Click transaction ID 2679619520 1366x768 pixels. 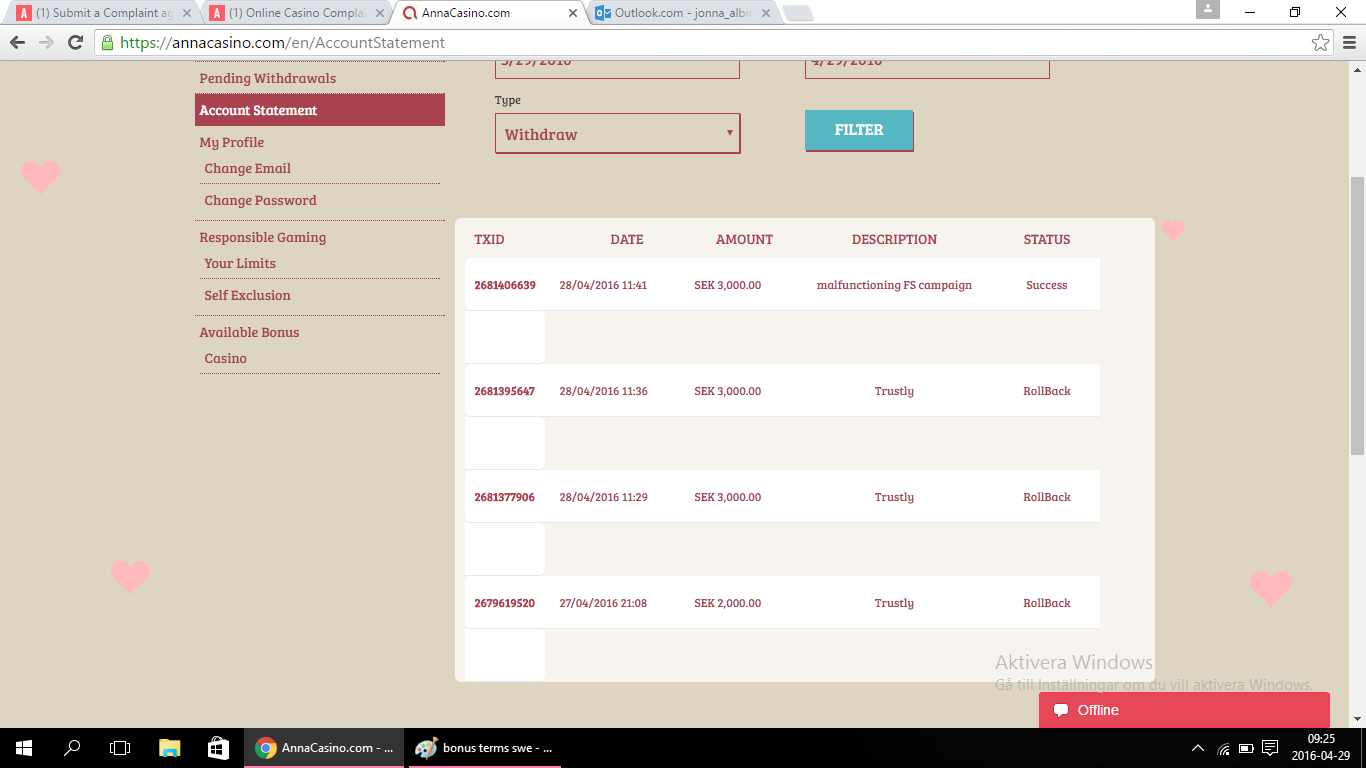pos(505,603)
